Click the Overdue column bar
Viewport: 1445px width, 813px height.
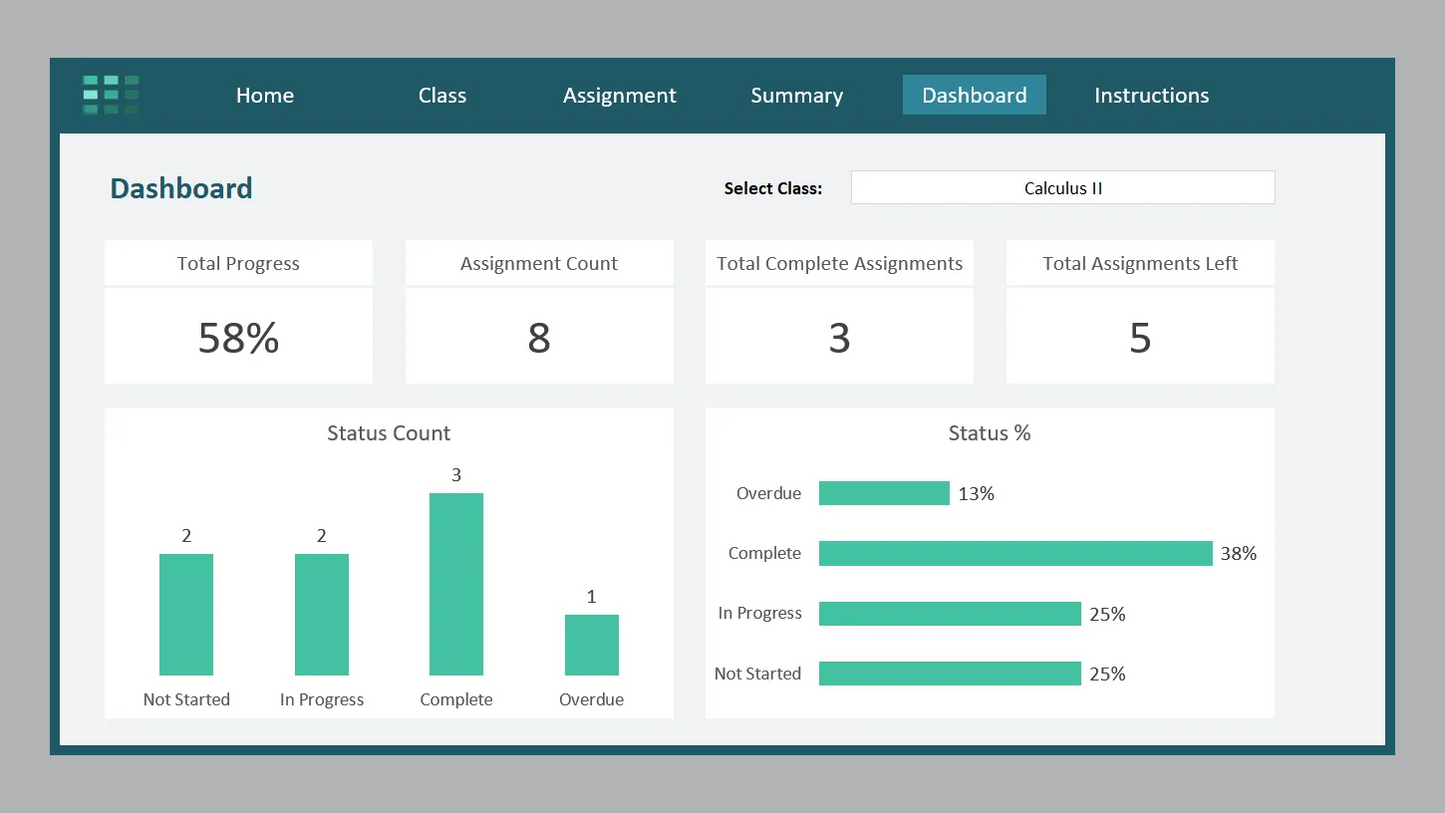pos(592,645)
